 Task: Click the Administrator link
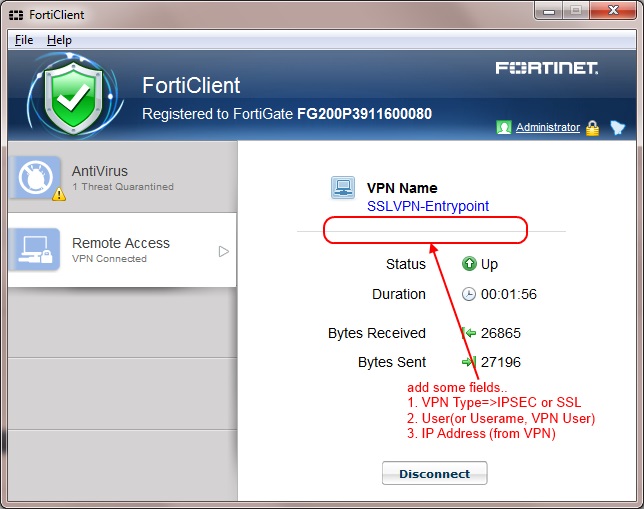547,128
